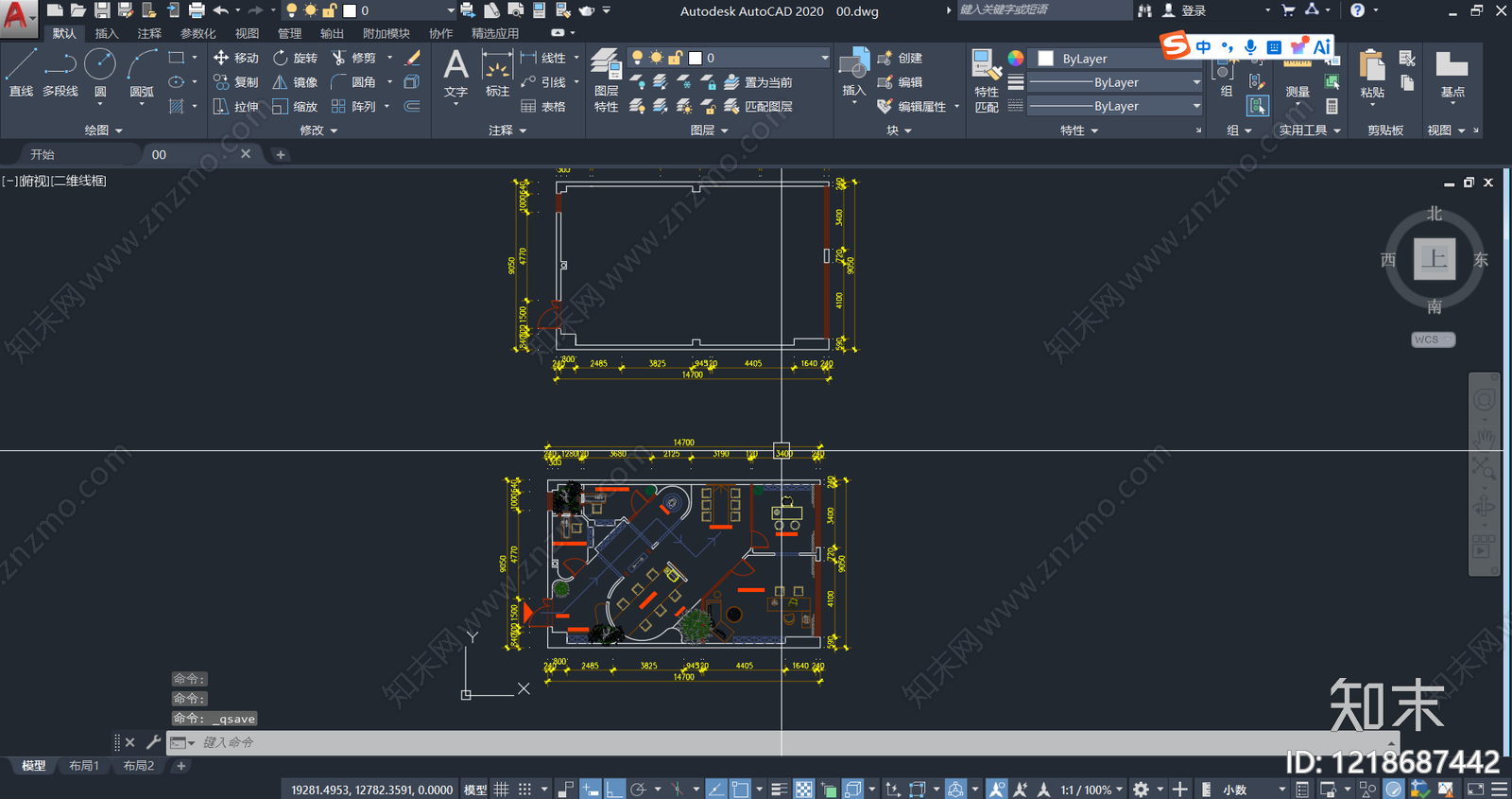1512x799 pixels.
Task: Click the Edit Attributes (编辑属性) button
Action: tap(912, 107)
